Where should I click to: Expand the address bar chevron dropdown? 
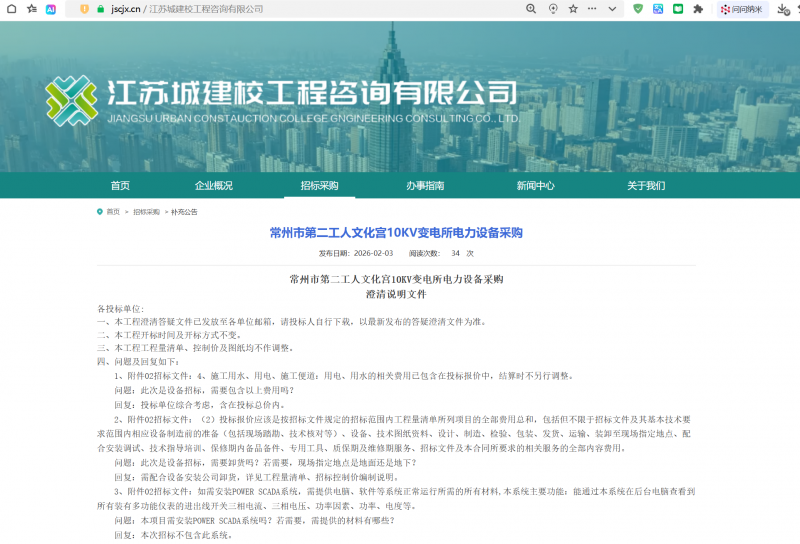click(613, 8)
